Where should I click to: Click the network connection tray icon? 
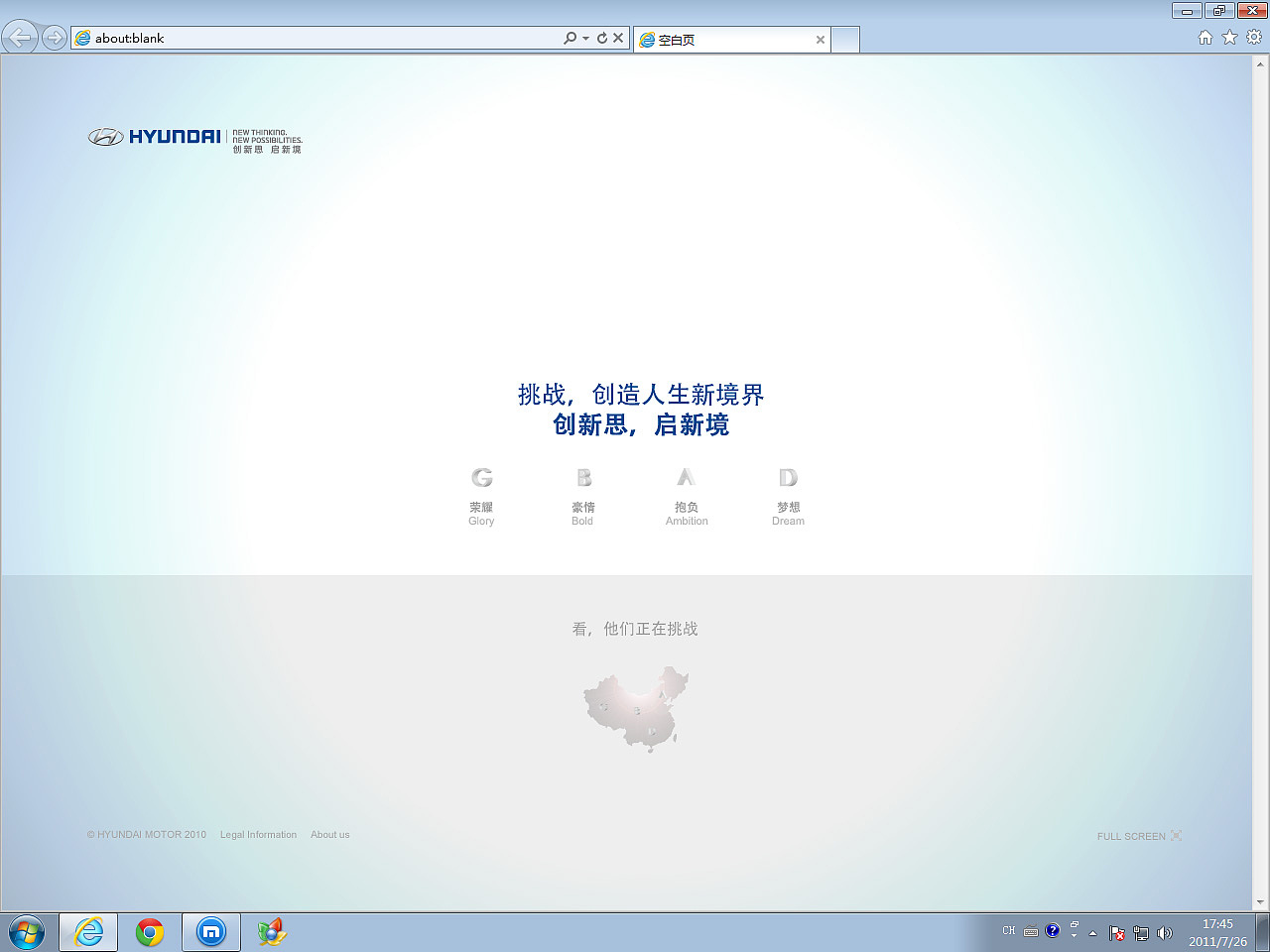[1141, 932]
